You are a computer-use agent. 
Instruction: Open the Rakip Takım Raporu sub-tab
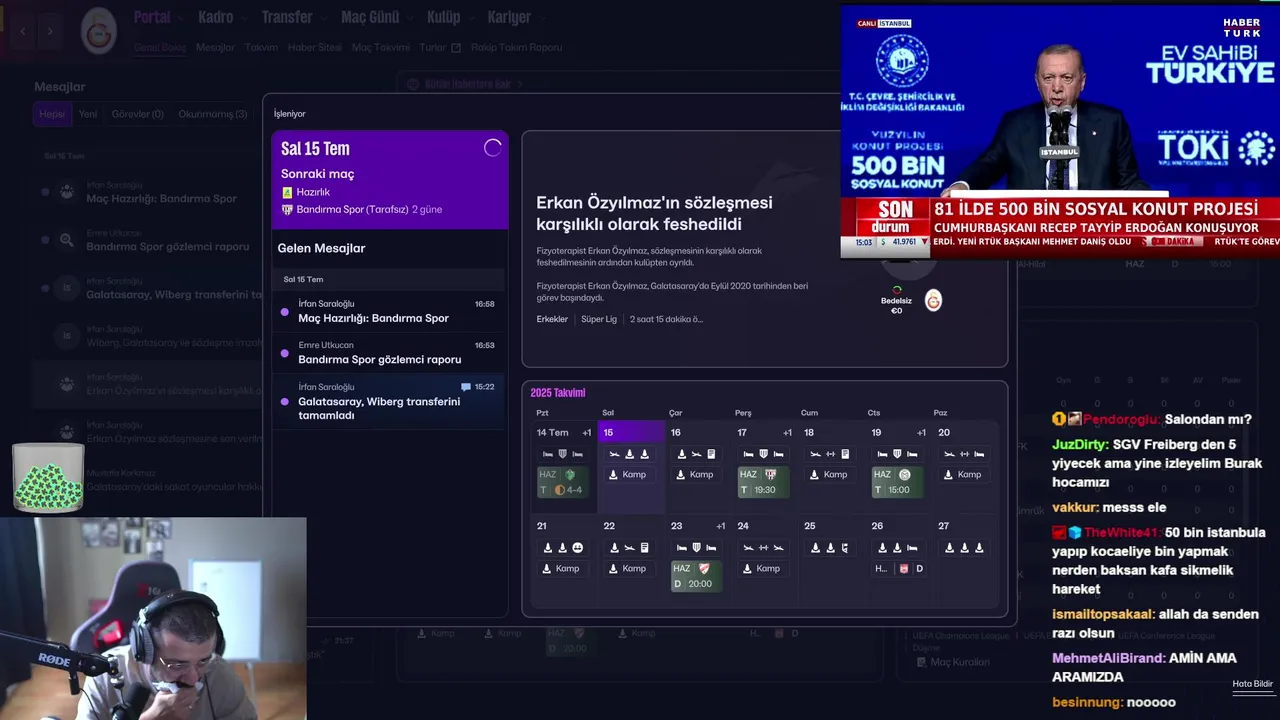pos(516,48)
